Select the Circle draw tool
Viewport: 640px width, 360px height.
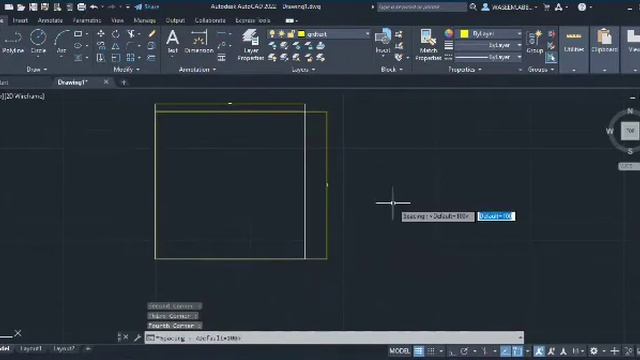pos(38,42)
